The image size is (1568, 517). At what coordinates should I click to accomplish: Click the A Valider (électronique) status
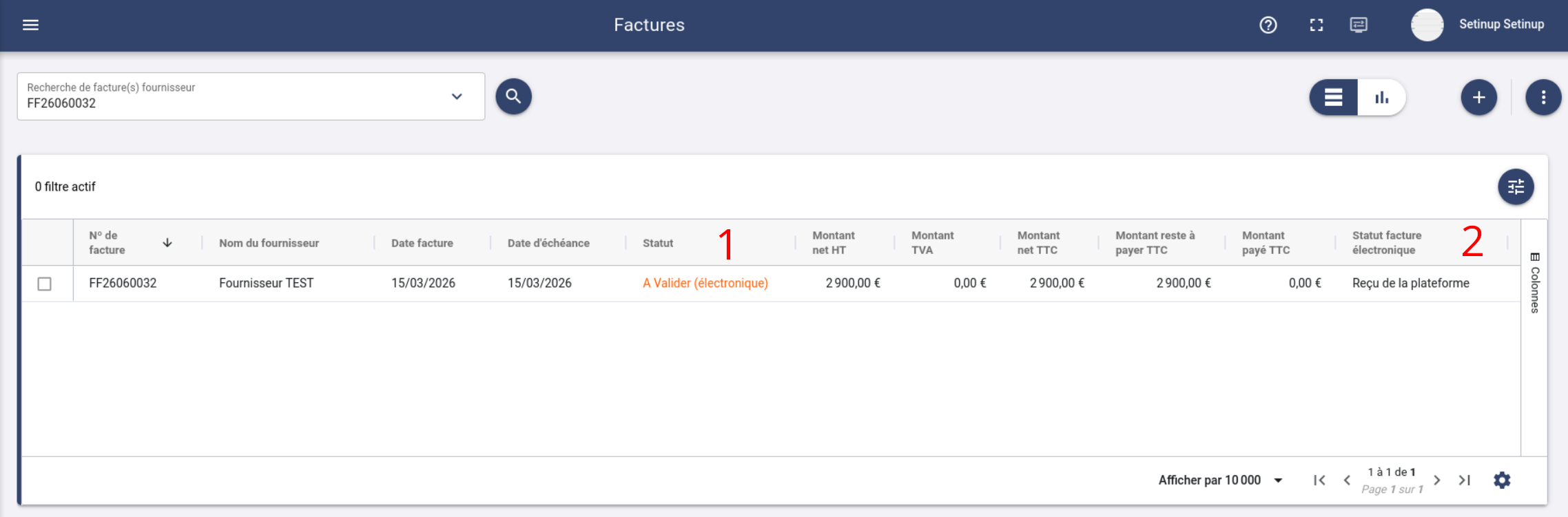coord(705,283)
